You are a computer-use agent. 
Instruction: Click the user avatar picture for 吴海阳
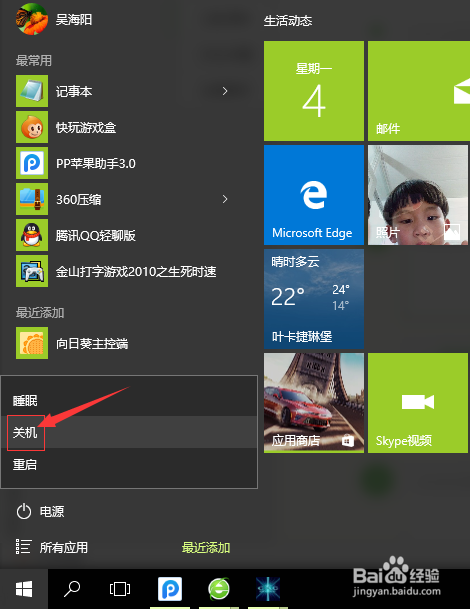point(32,19)
